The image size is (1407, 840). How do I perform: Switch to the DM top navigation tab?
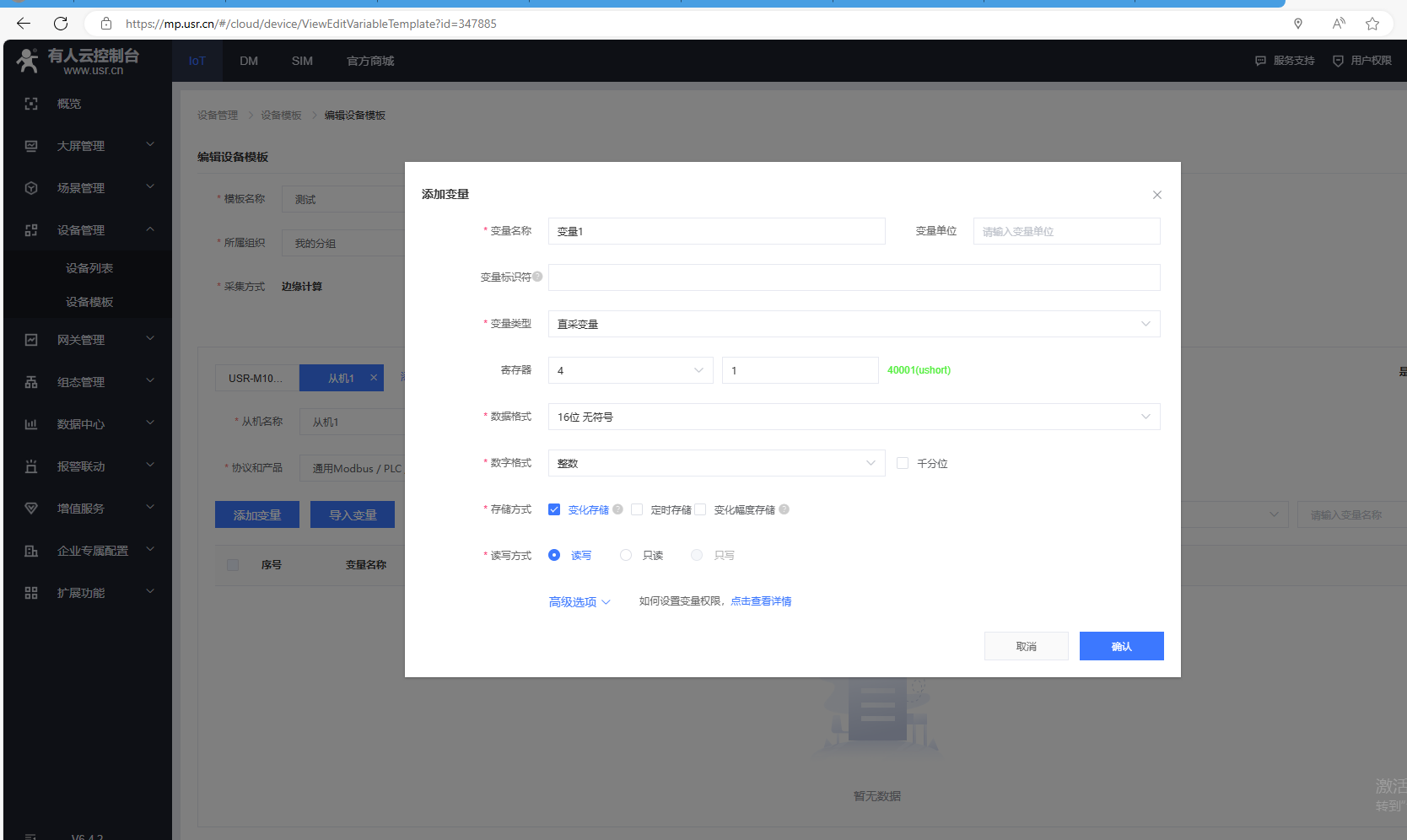(249, 61)
